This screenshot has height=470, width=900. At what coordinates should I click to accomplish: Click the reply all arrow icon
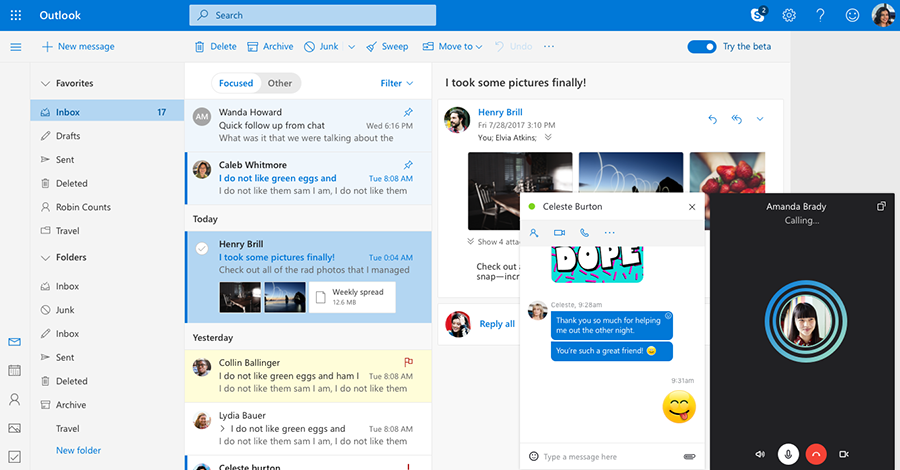pos(736,119)
